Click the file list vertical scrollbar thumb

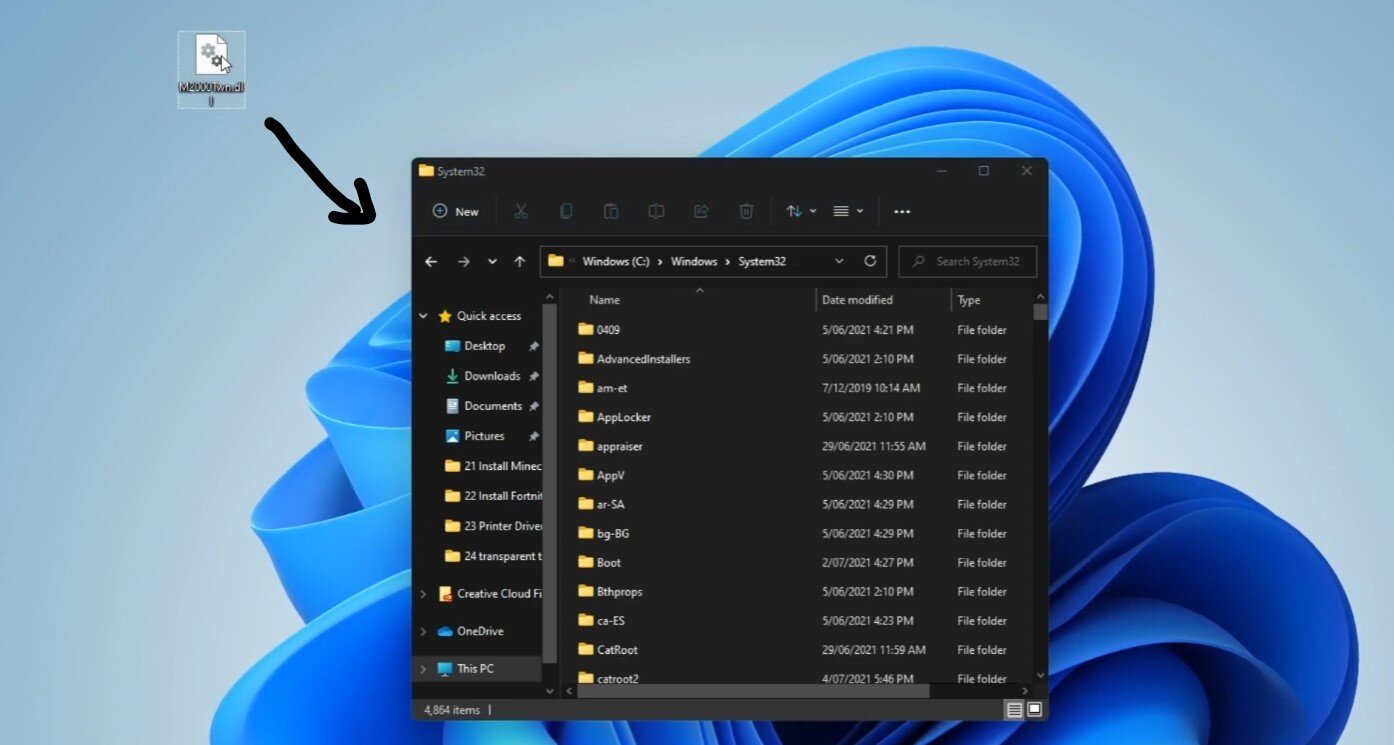[x=1040, y=311]
